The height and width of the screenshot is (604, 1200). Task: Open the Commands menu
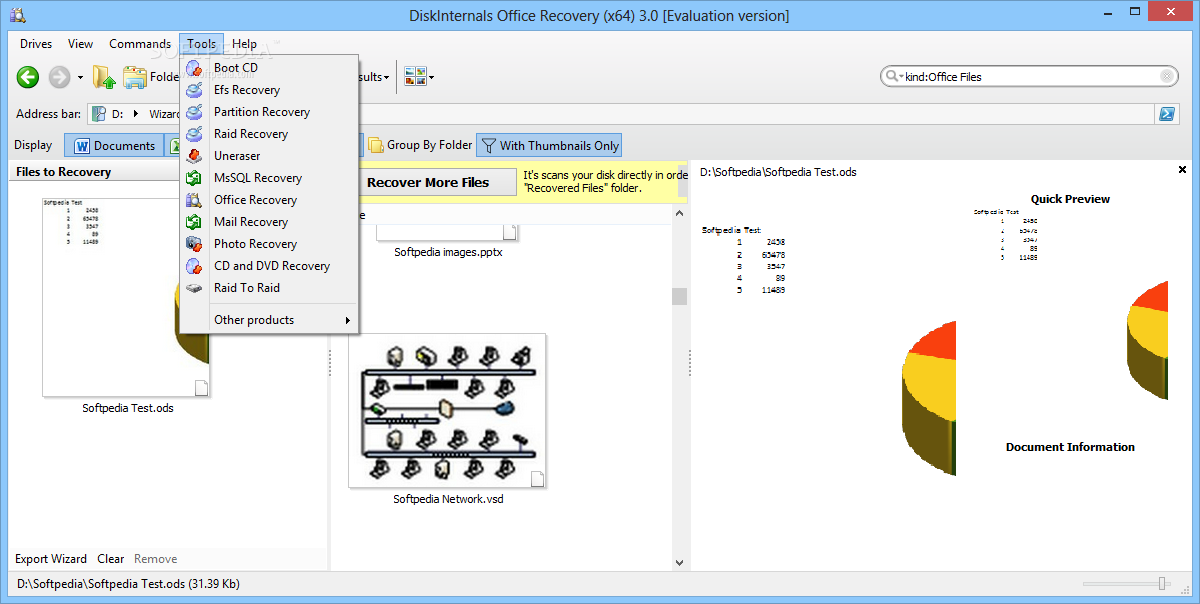click(140, 44)
